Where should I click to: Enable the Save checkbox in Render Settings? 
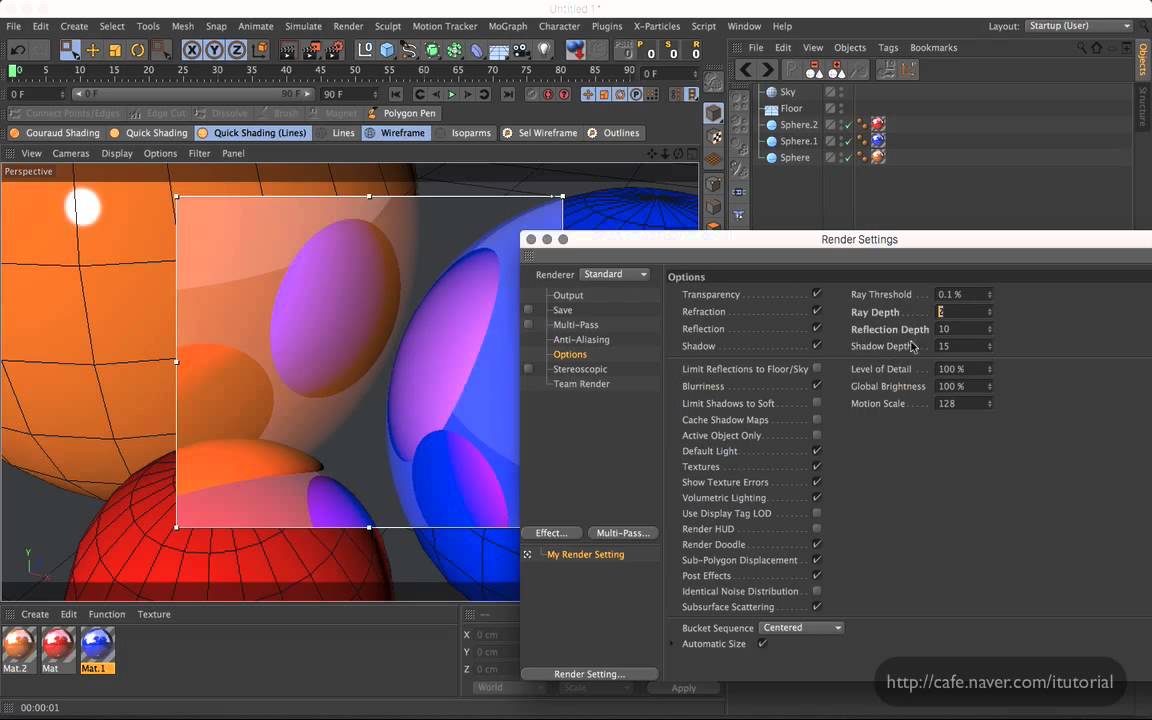coord(528,310)
